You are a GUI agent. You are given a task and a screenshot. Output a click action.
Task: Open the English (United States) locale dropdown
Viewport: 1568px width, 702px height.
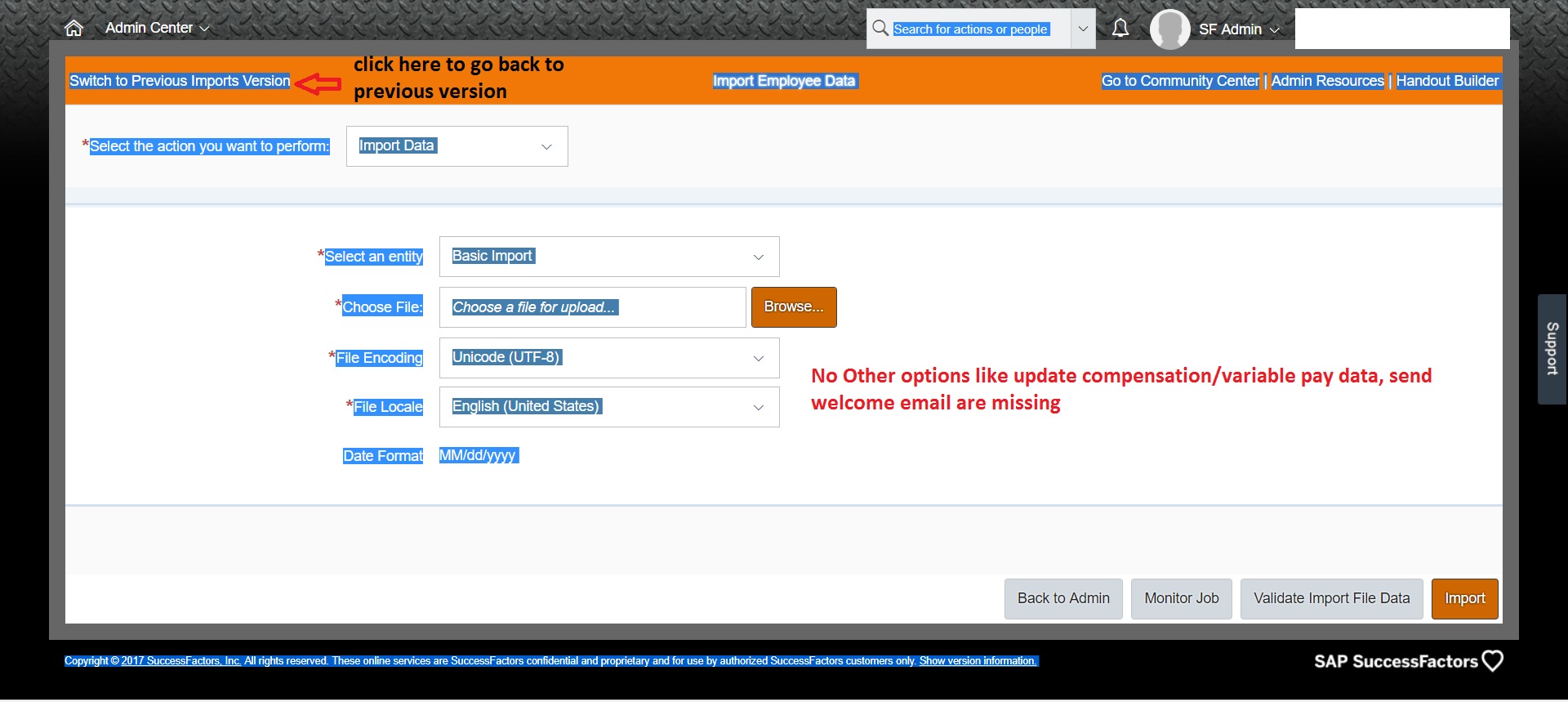[609, 407]
